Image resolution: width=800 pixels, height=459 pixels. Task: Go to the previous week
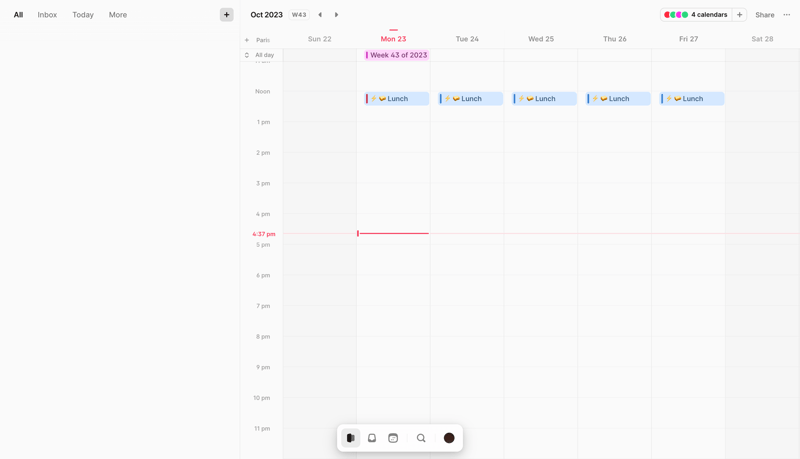pos(320,15)
